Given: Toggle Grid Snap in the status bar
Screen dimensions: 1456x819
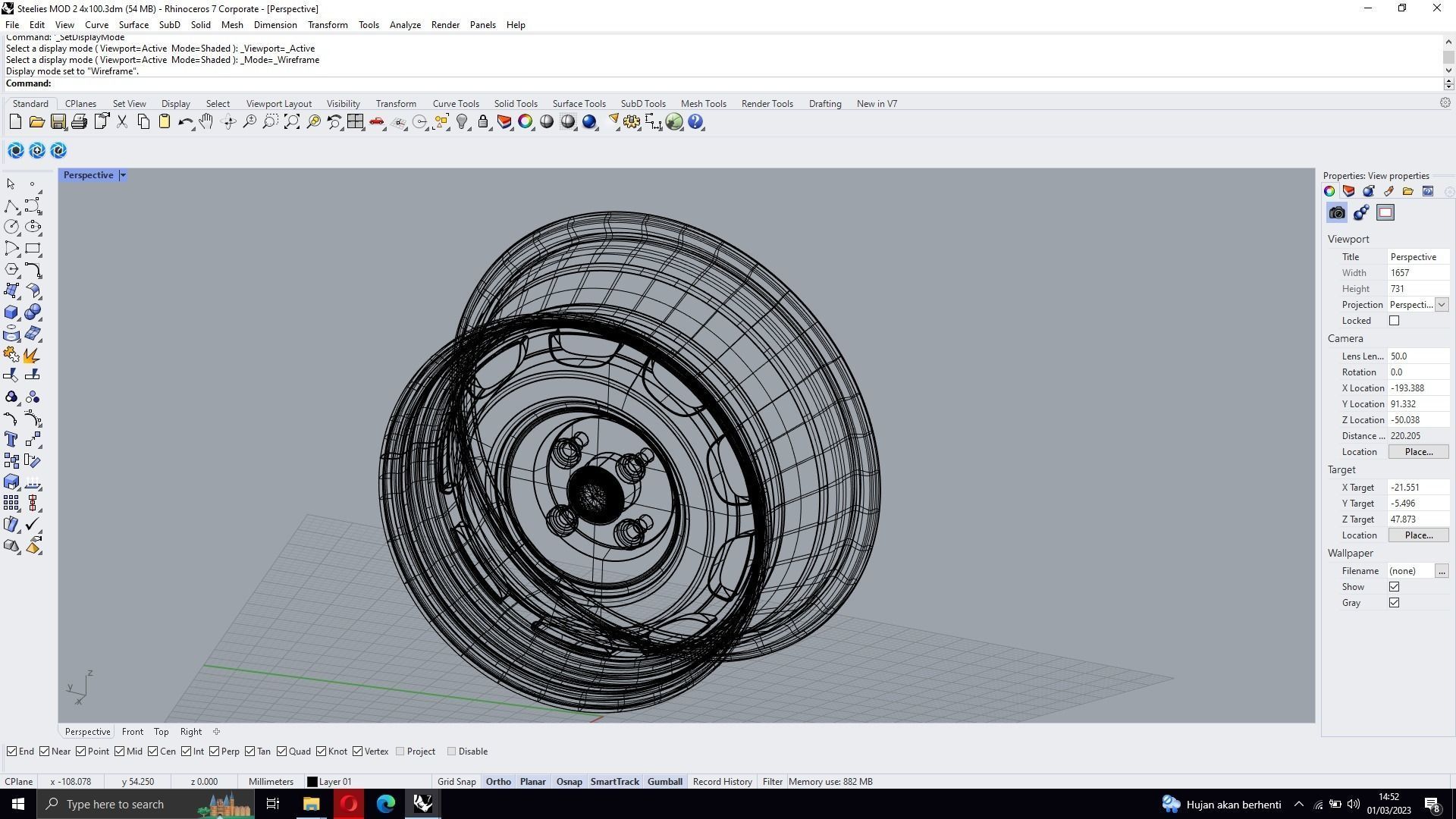Looking at the screenshot, I should 457,782.
